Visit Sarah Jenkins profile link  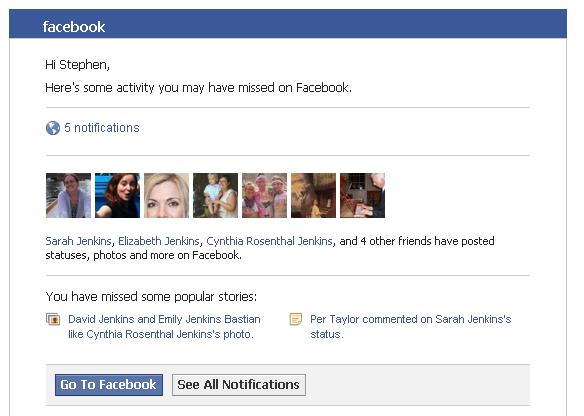point(78,241)
